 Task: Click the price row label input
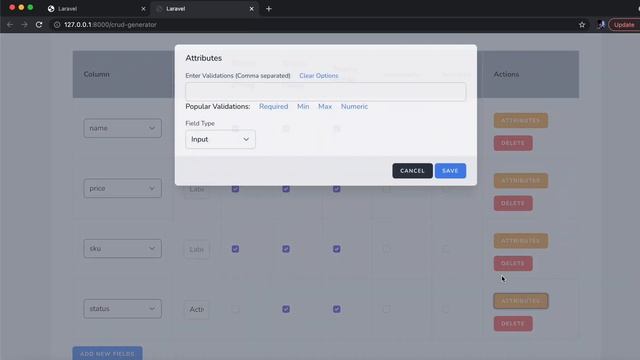pos(196,189)
